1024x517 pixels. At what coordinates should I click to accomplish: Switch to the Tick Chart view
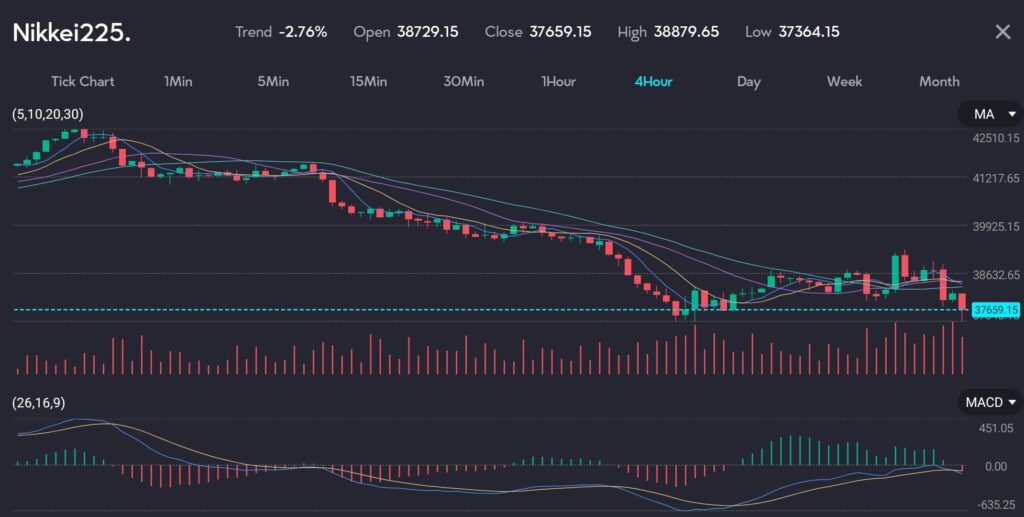(82, 81)
